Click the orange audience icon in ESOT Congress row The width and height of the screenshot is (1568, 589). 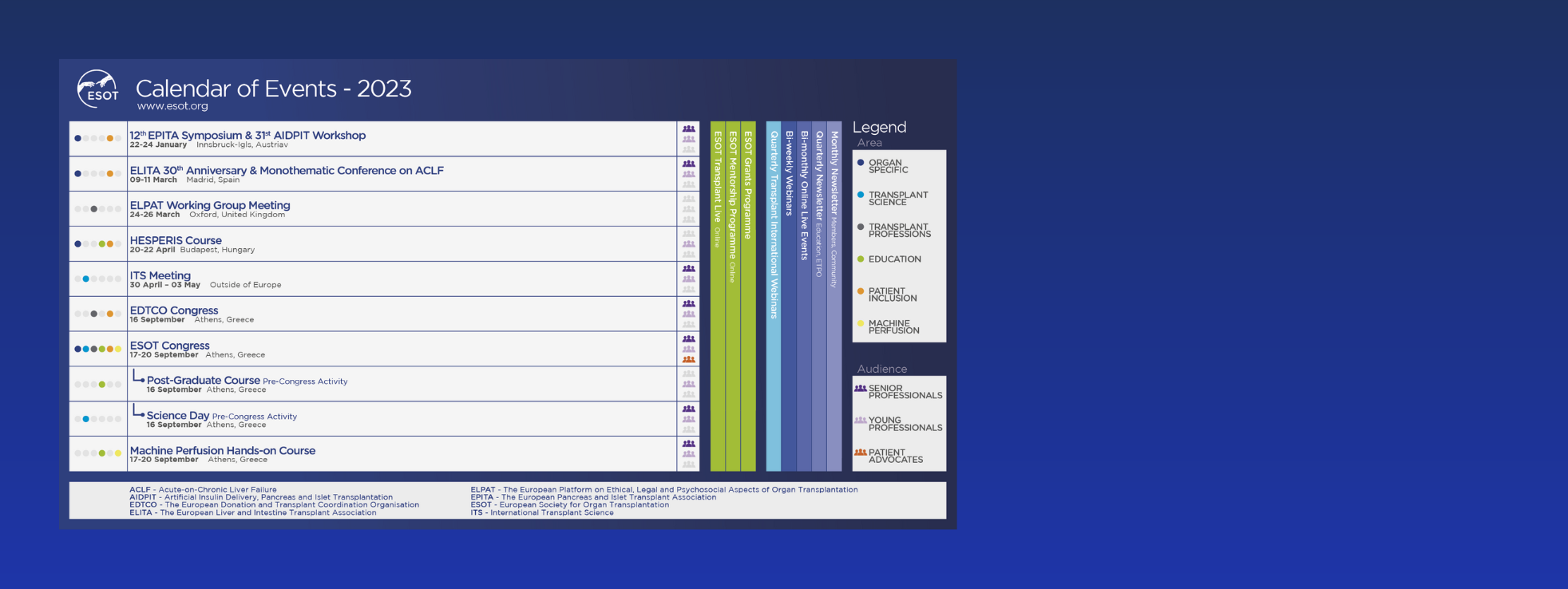tap(688, 359)
